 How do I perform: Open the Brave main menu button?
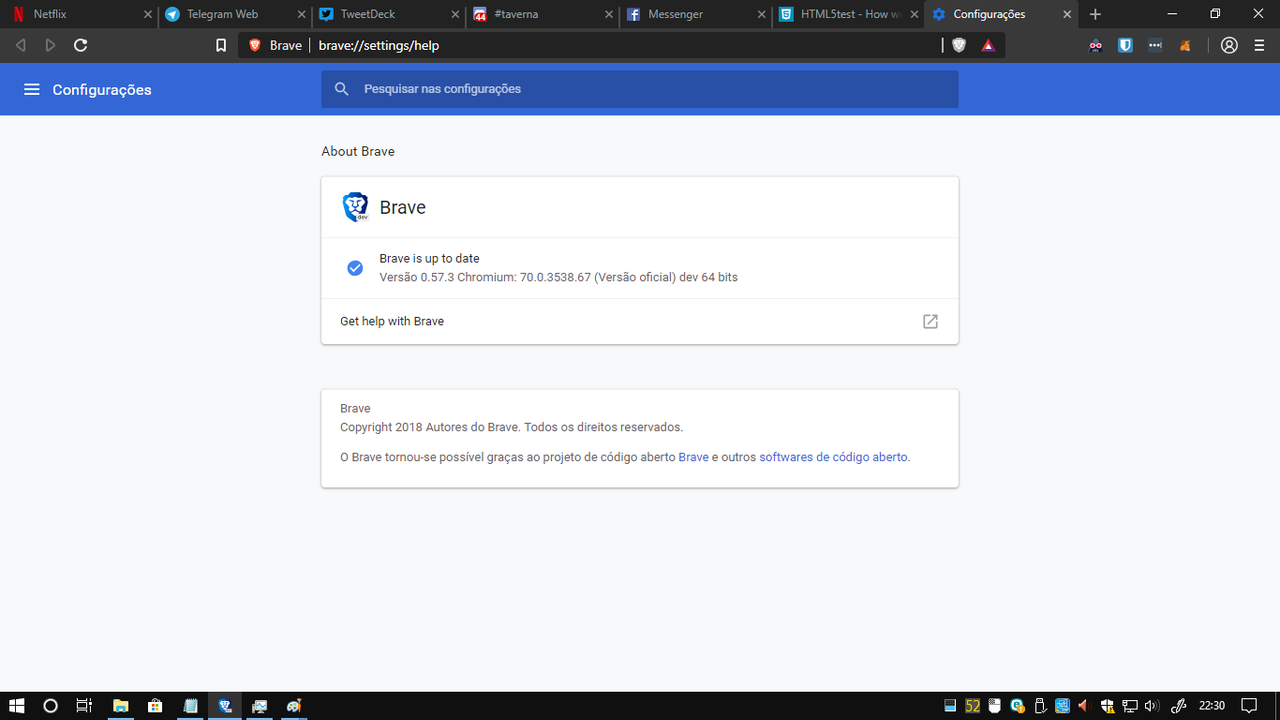[x=1259, y=45]
